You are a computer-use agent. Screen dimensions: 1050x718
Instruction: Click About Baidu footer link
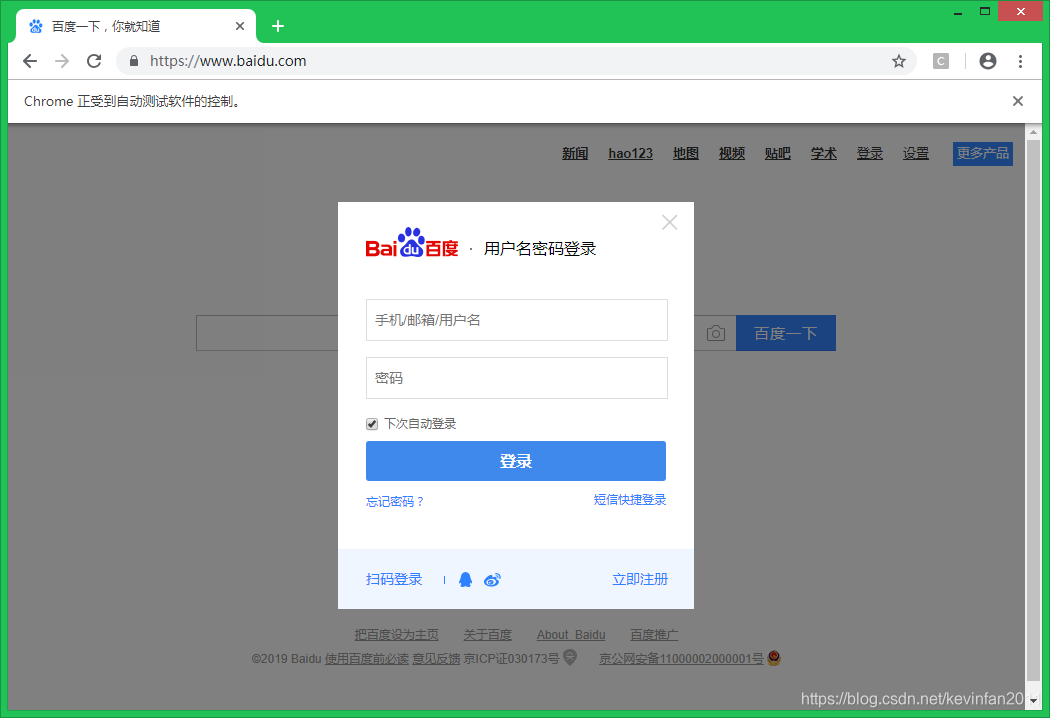[x=571, y=634]
